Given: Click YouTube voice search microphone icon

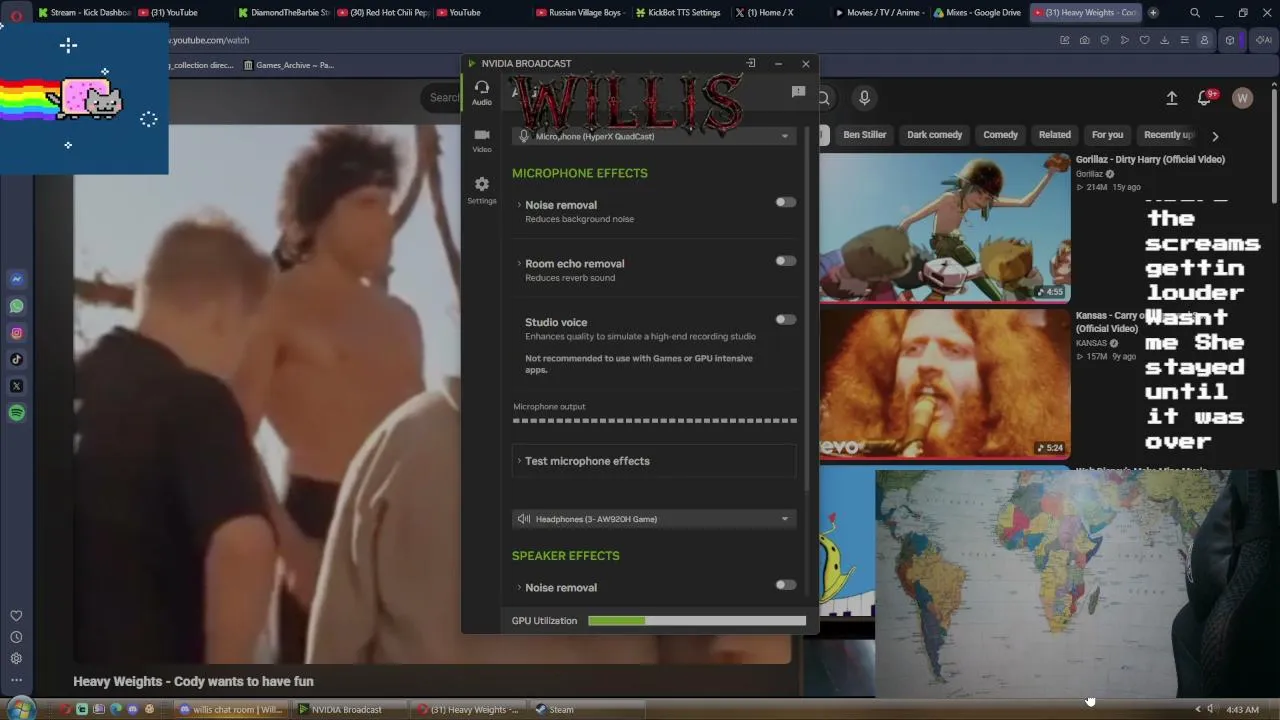Looking at the screenshot, I should click(x=864, y=98).
